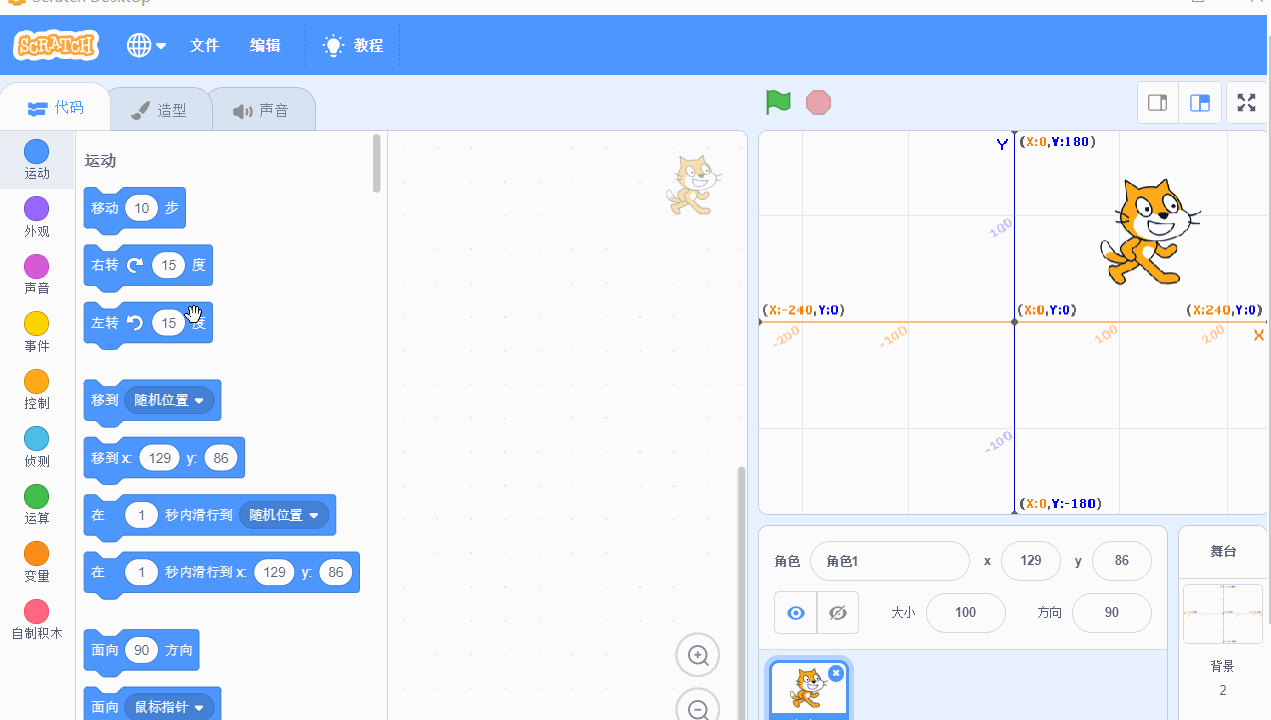Switch to large stage layout
The height and width of the screenshot is (720, 1271).
1200,102
